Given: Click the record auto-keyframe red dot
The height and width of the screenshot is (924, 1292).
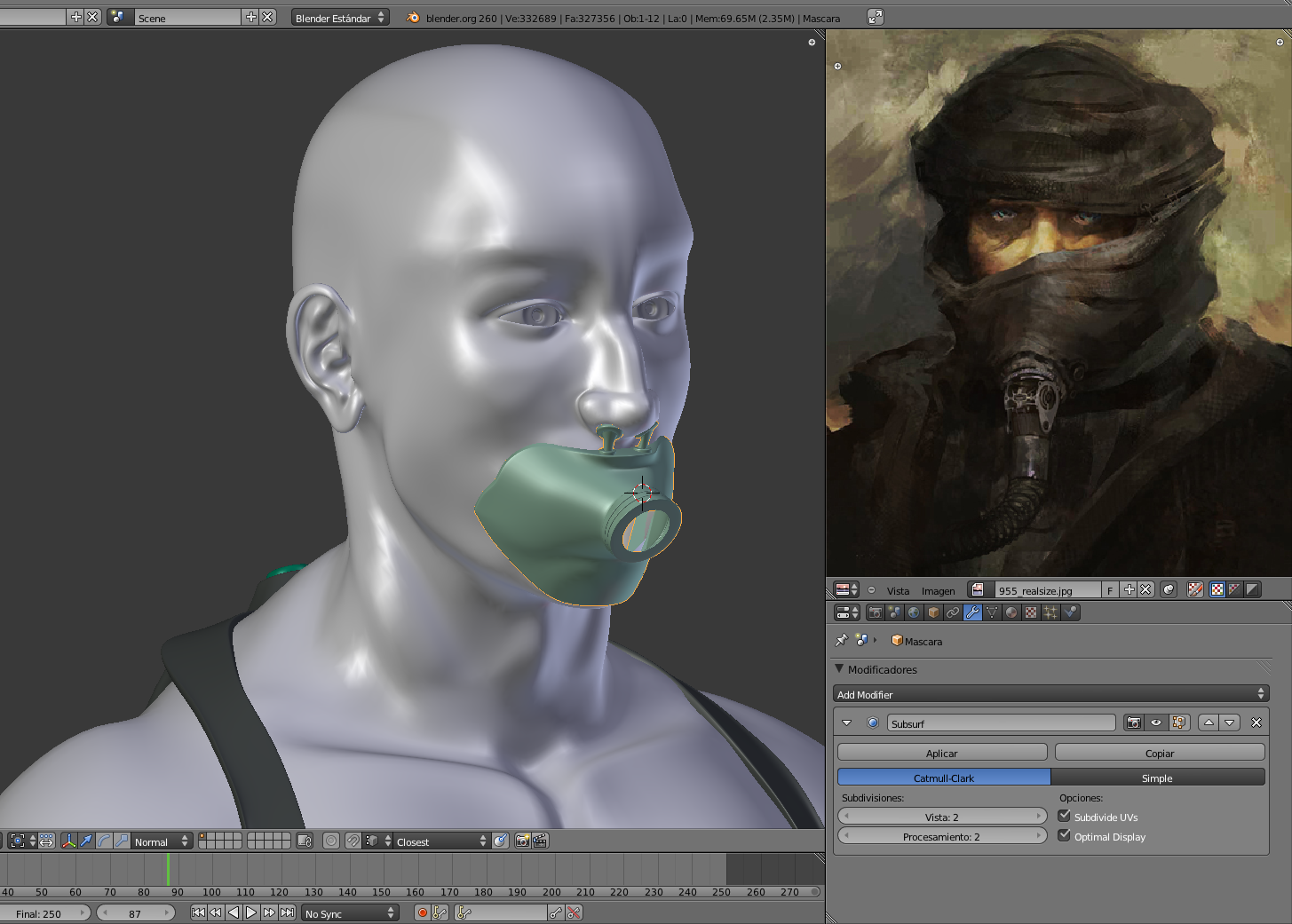Looking at the screenshot, I should [x=423, y=912].
